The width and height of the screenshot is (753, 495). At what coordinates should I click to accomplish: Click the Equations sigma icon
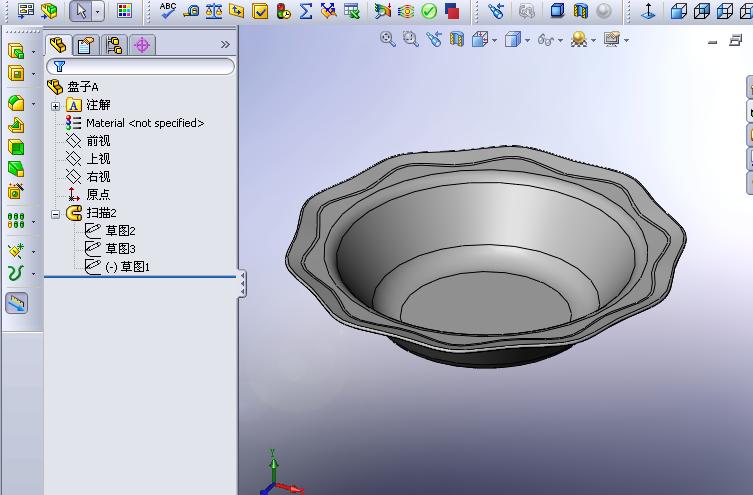point(306,11)
